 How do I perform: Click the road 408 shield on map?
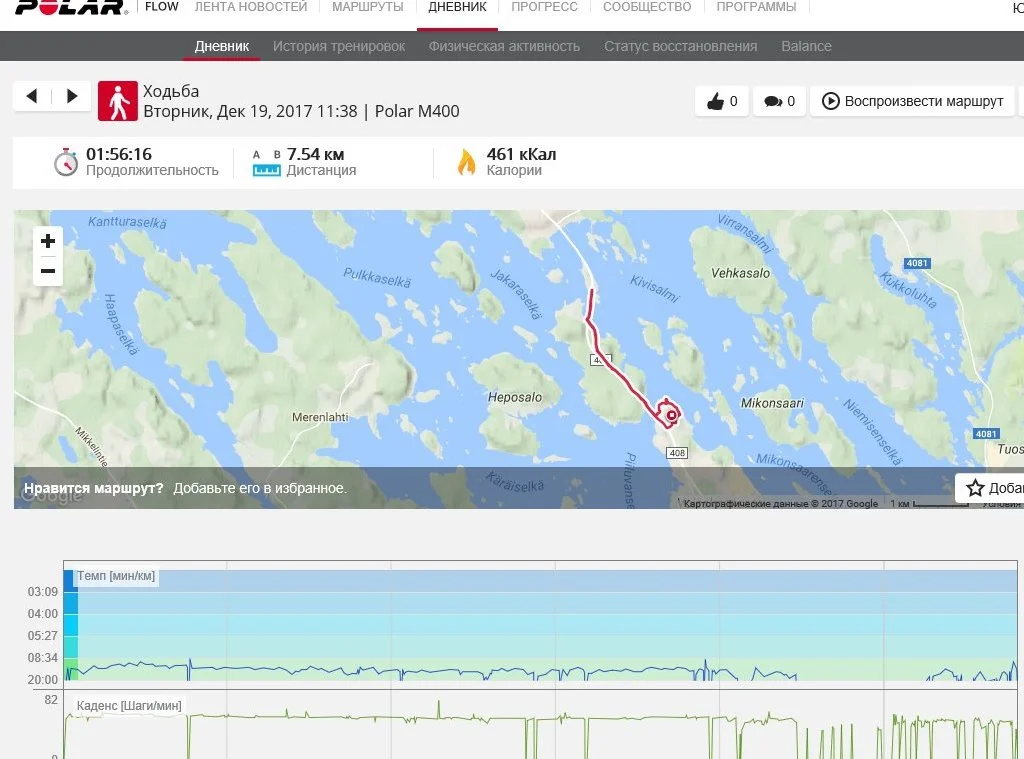677,453
